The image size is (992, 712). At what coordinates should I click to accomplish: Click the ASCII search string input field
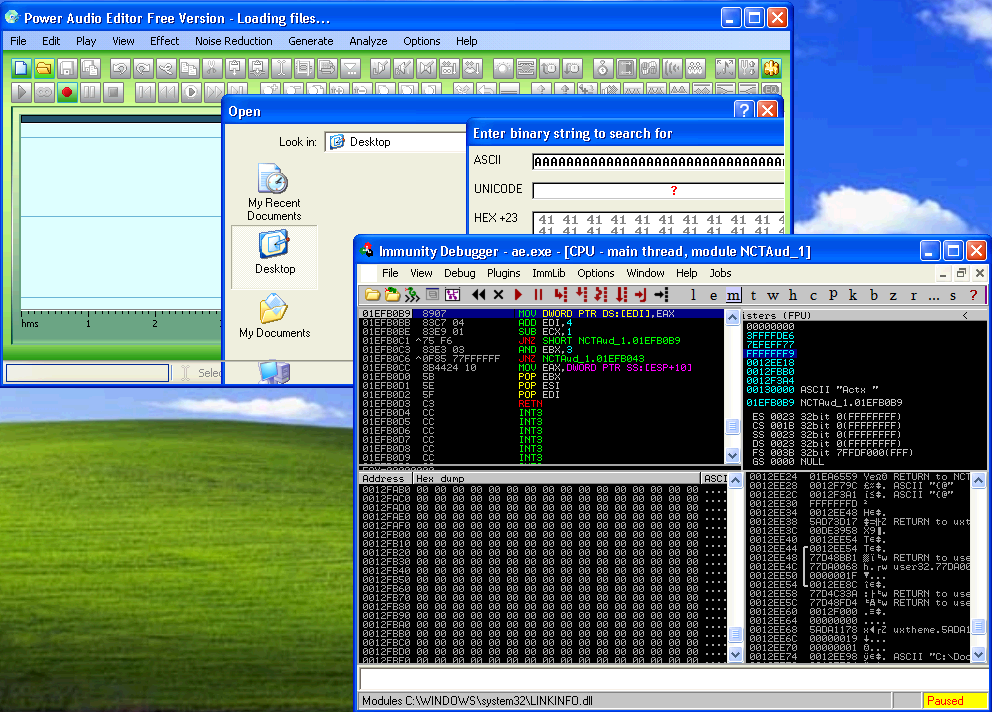click(658, 161)
